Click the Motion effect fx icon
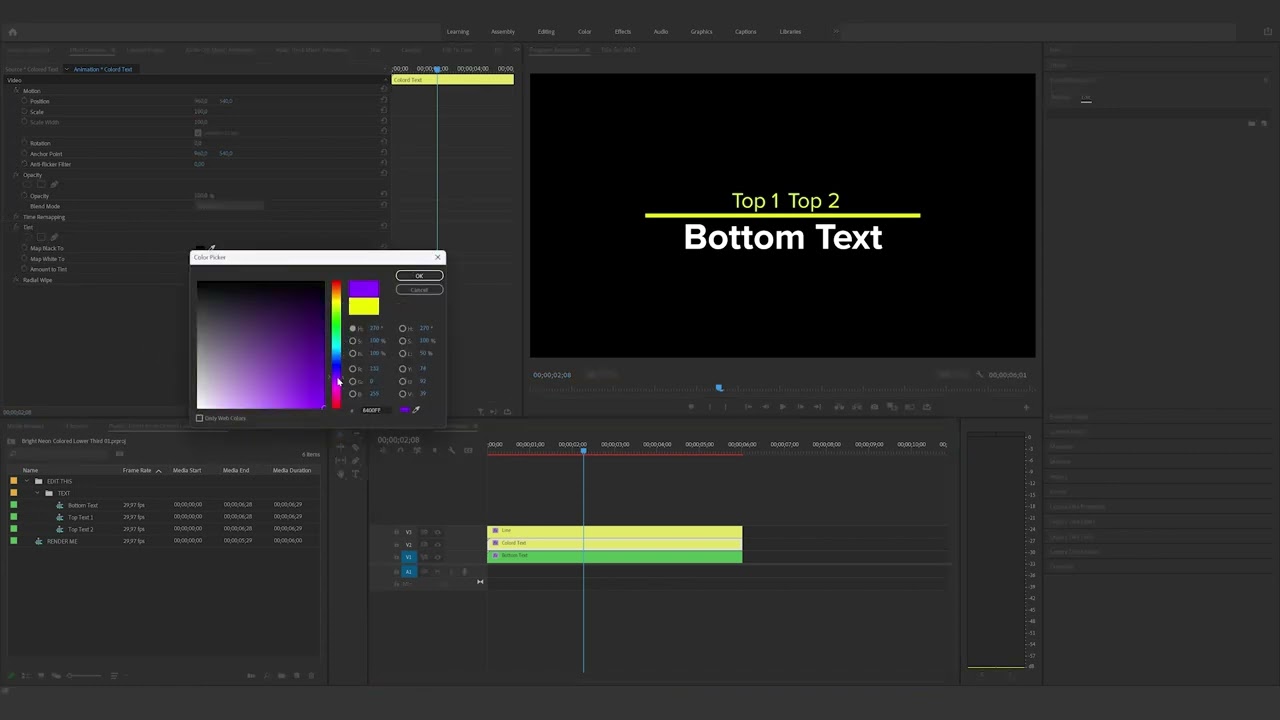This screenshot has width=1280, height=720. [16, 91]
